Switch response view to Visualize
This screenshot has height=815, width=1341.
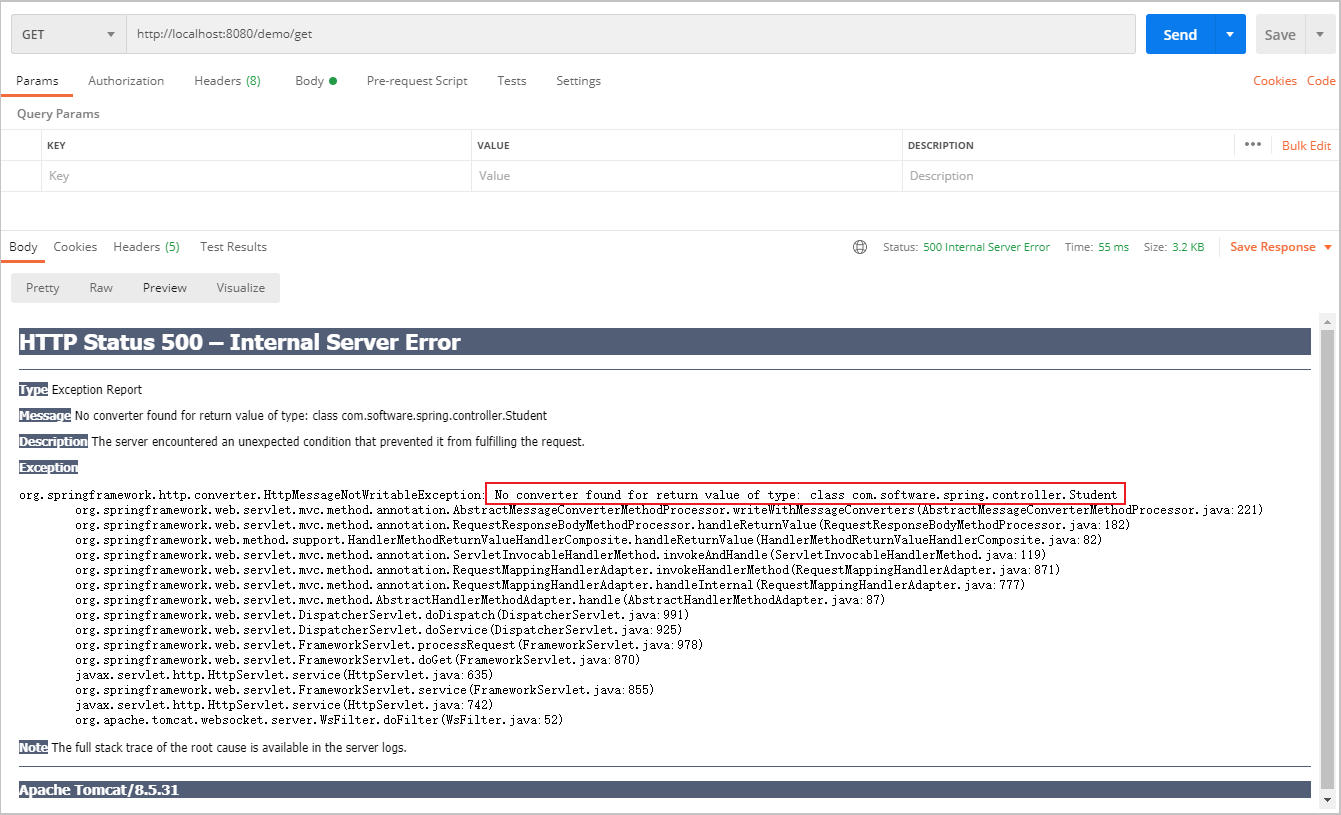pyautogui.click(x=241, y=288)
